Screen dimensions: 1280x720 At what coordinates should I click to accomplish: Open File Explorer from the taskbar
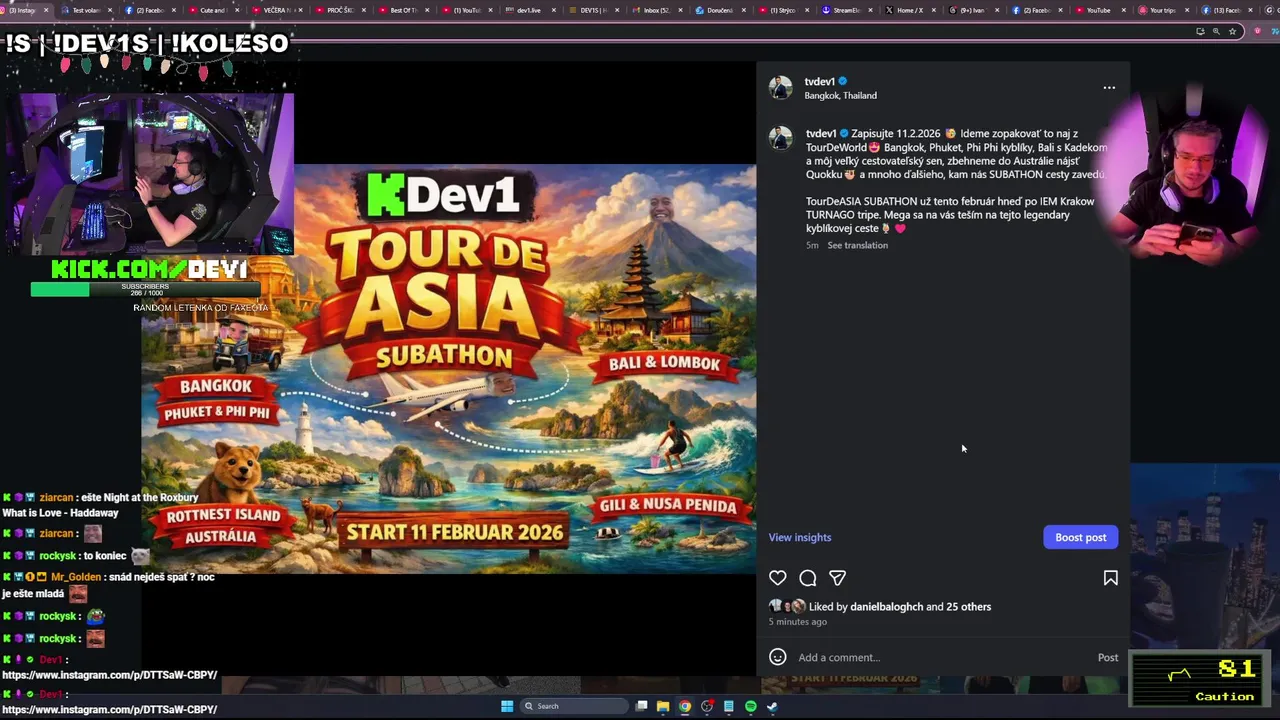pyautogui.click(x=663, y=706)
